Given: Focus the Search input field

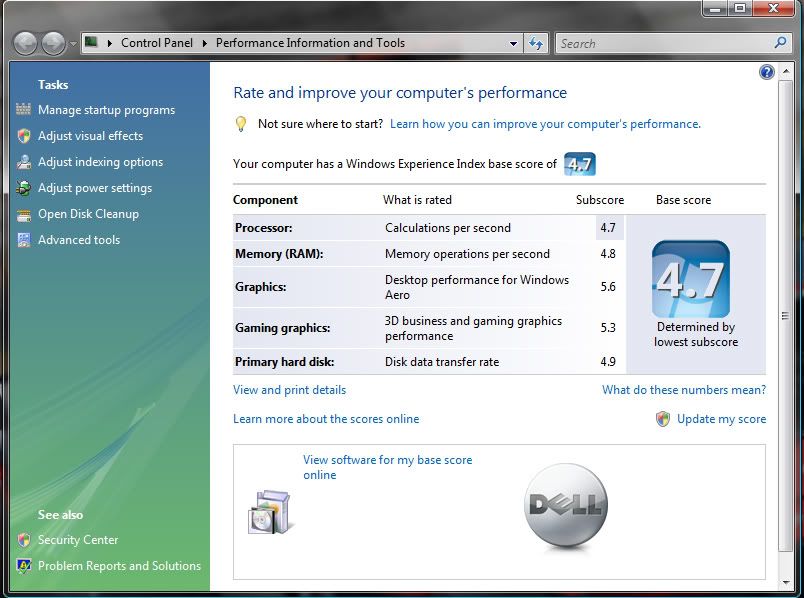Looking at the screenshot, I should 665,44.
